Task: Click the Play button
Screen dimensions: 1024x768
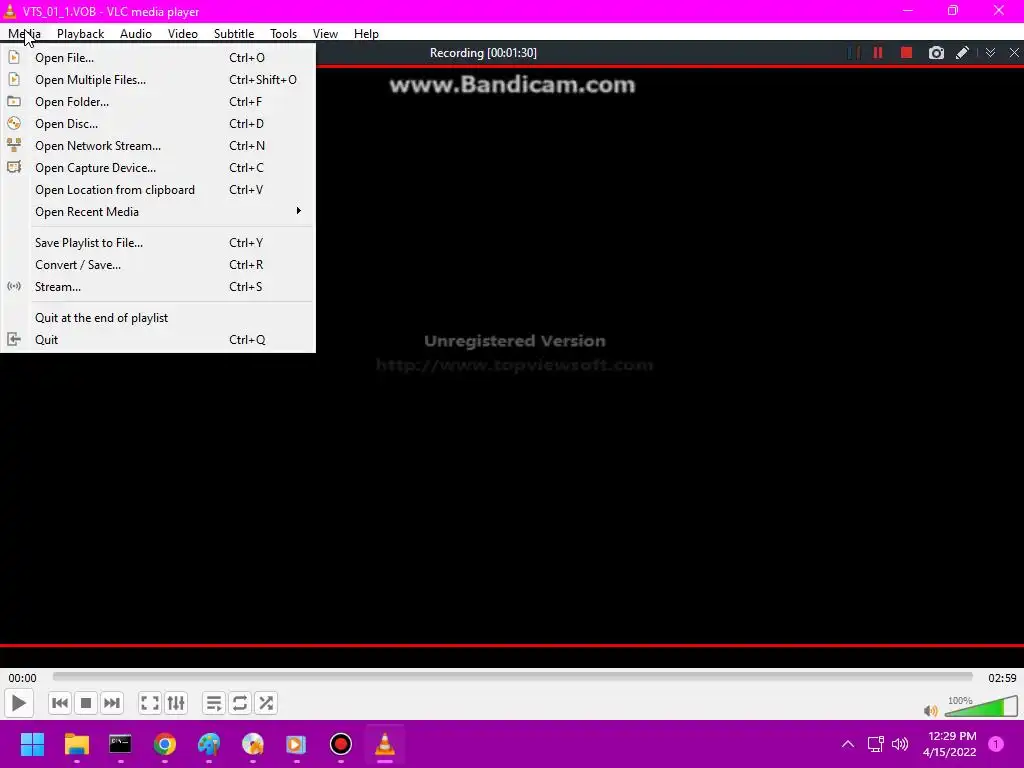Action: click(18, 703)
